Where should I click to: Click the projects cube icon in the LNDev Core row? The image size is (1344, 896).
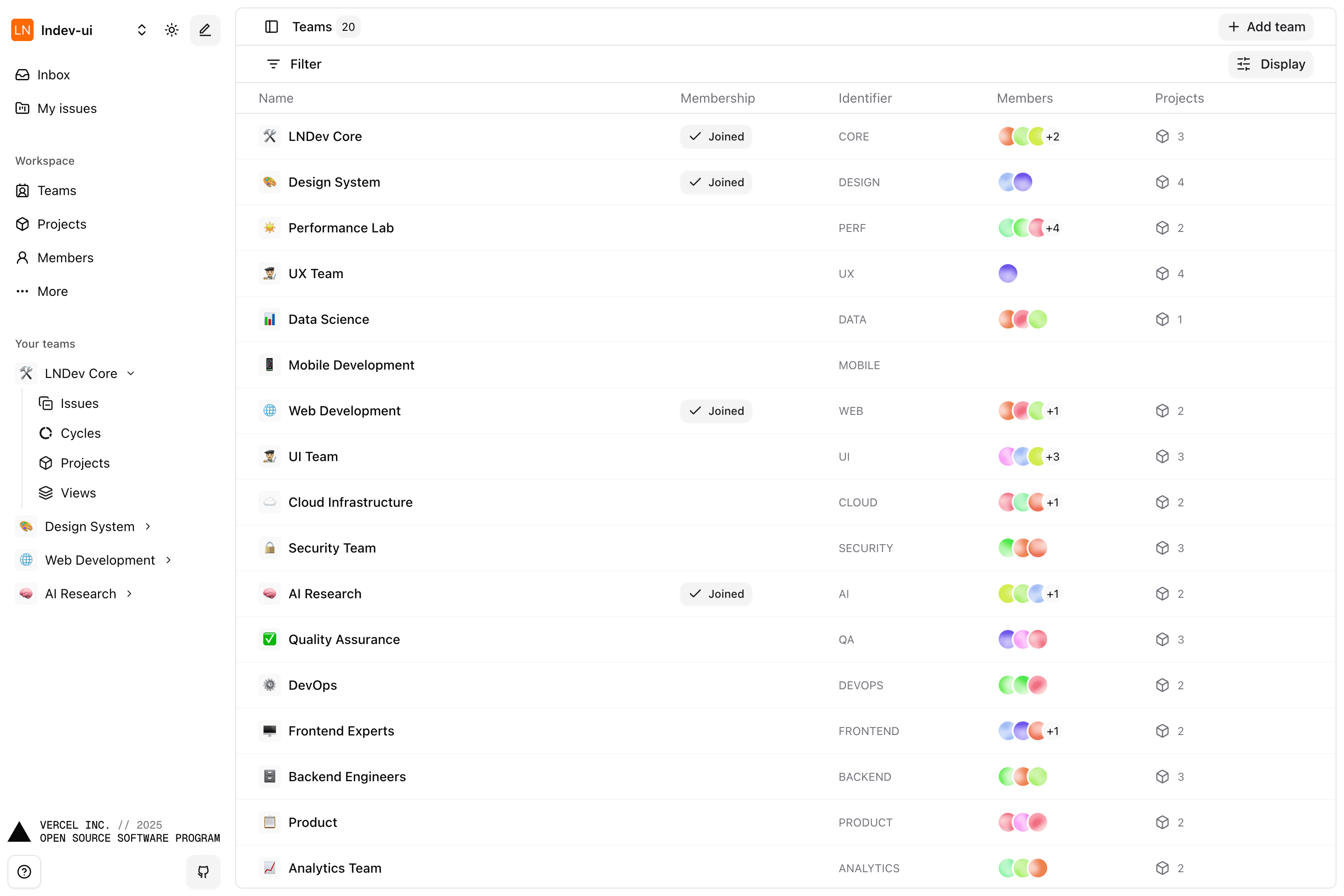pos(1162,137)
